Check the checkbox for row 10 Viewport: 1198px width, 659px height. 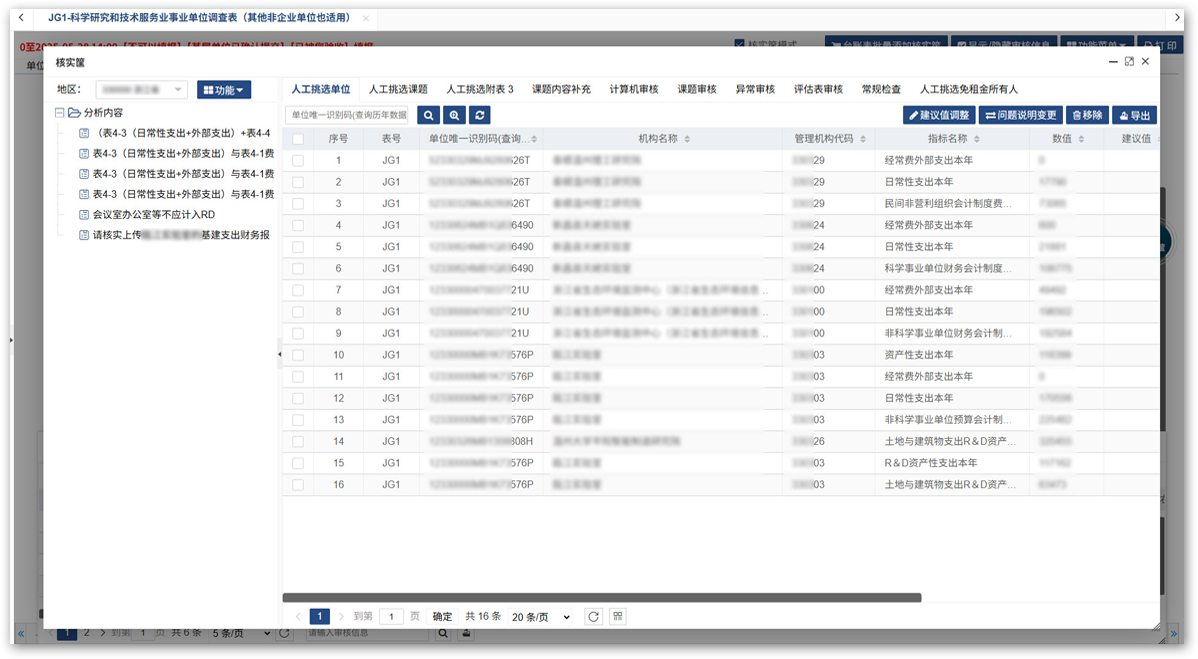(298, 355)
